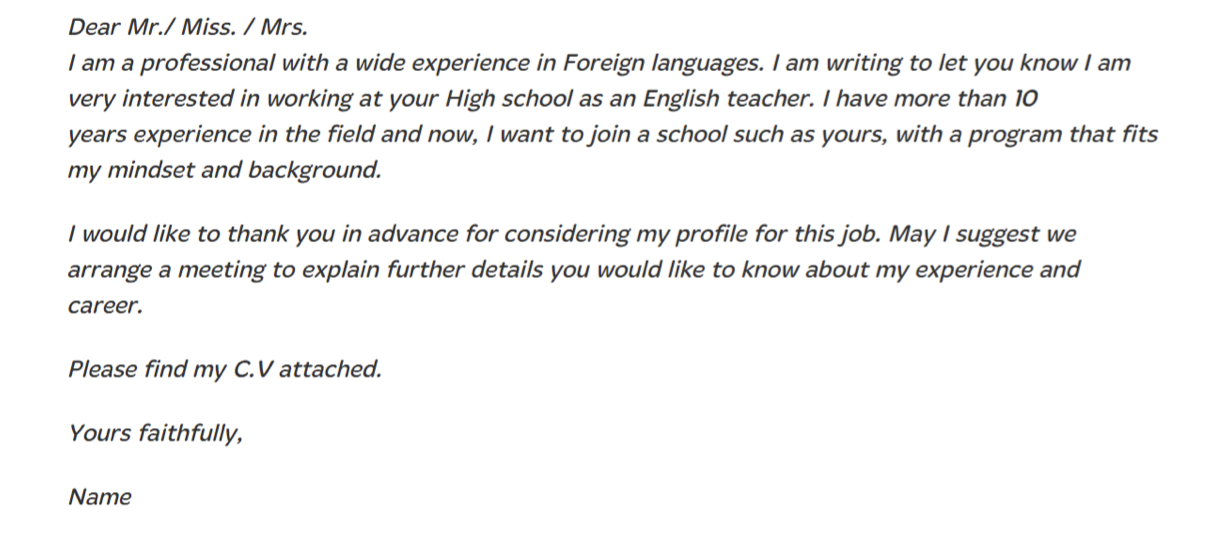Click the closing "Yours faithfully,"

point(155,433)
